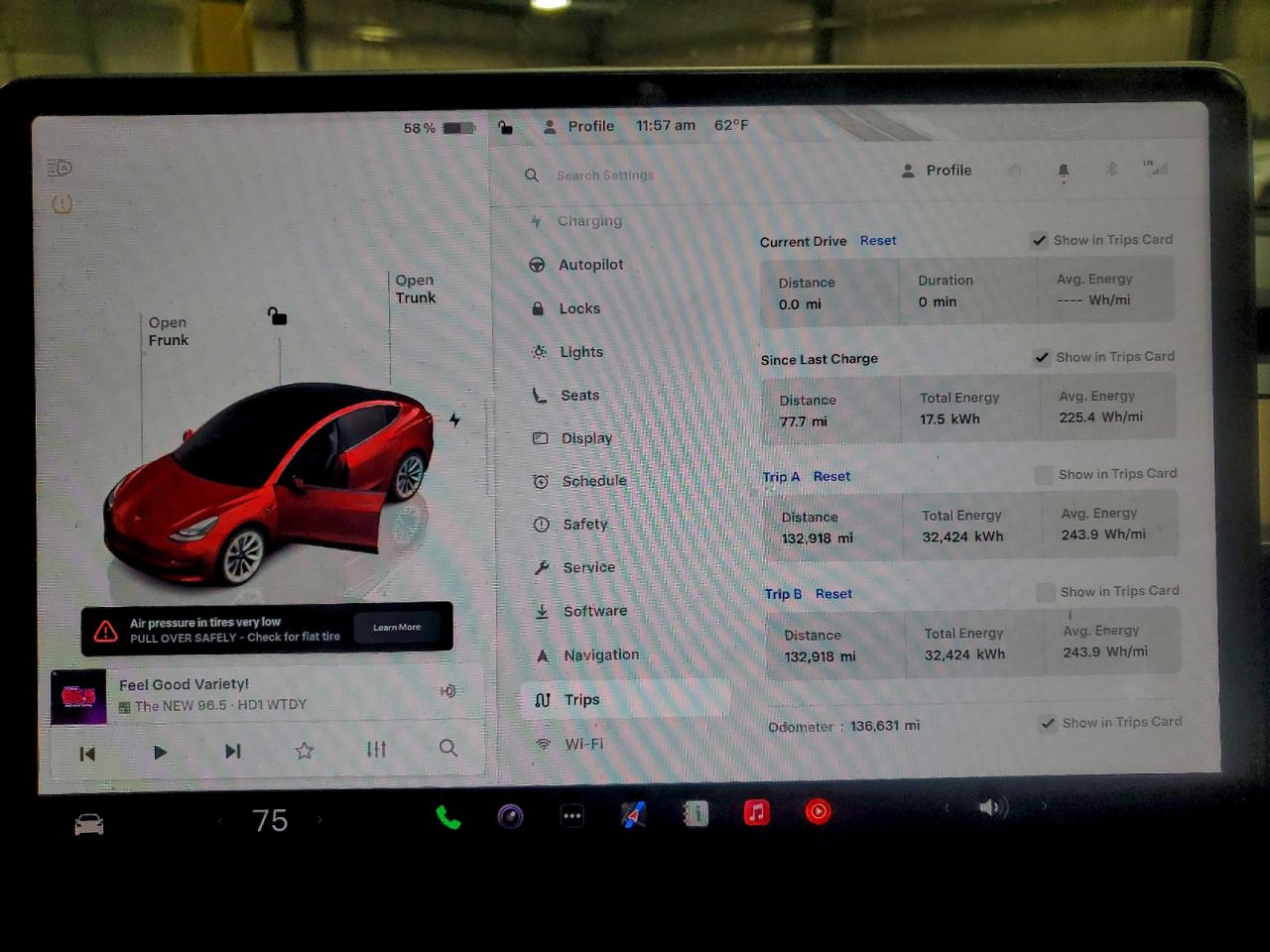Tap the red warning triangle in alert
This screenshot has width=1270, height=952.
click(105, 632)
